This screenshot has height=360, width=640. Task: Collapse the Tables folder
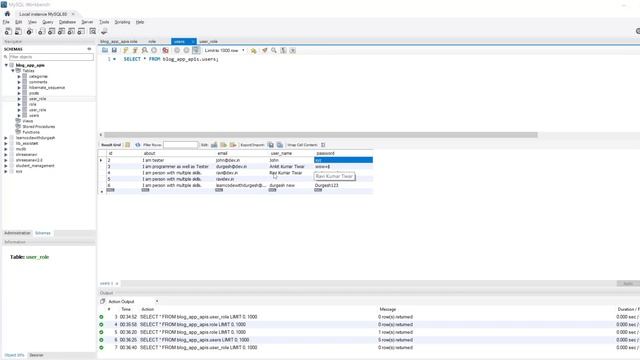point(13,71)
